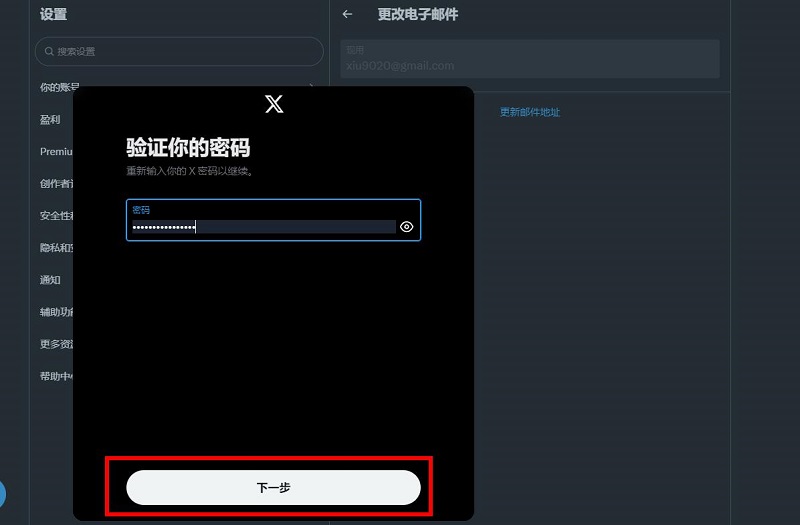Go back with the arrow beside 更改电子邮件
The height and width of the screenshot is (525, 800).
click(x=347, y=14)
